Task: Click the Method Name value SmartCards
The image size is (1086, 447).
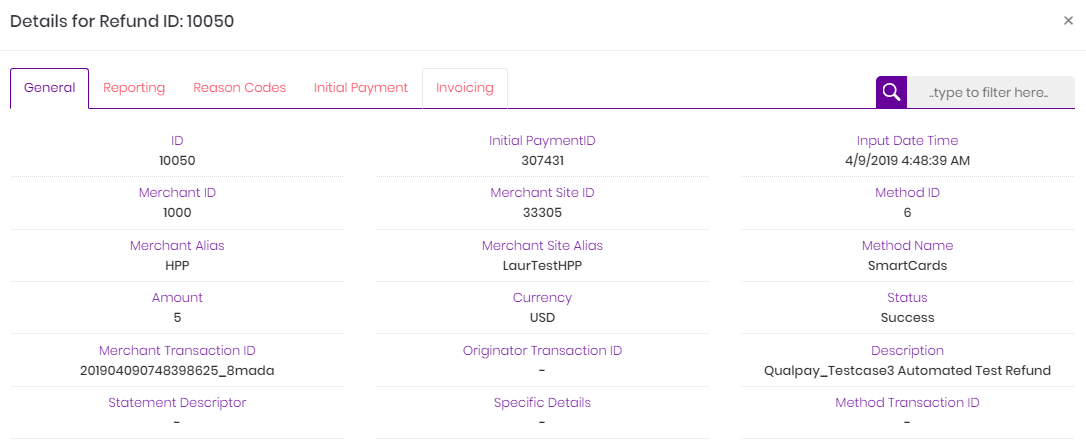Action: coord(907,265)
